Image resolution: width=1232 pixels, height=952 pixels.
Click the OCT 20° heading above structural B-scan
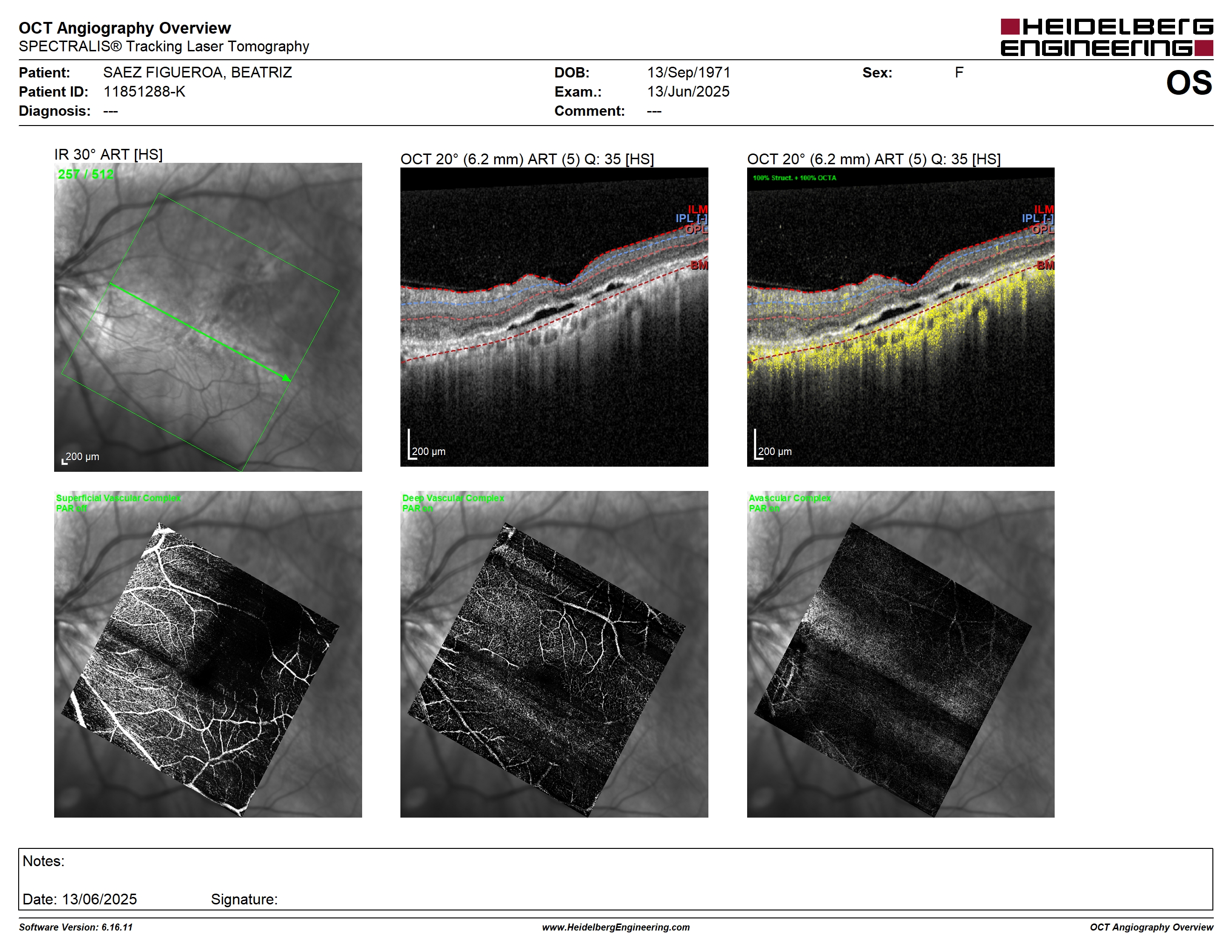(x=527, y=159)
